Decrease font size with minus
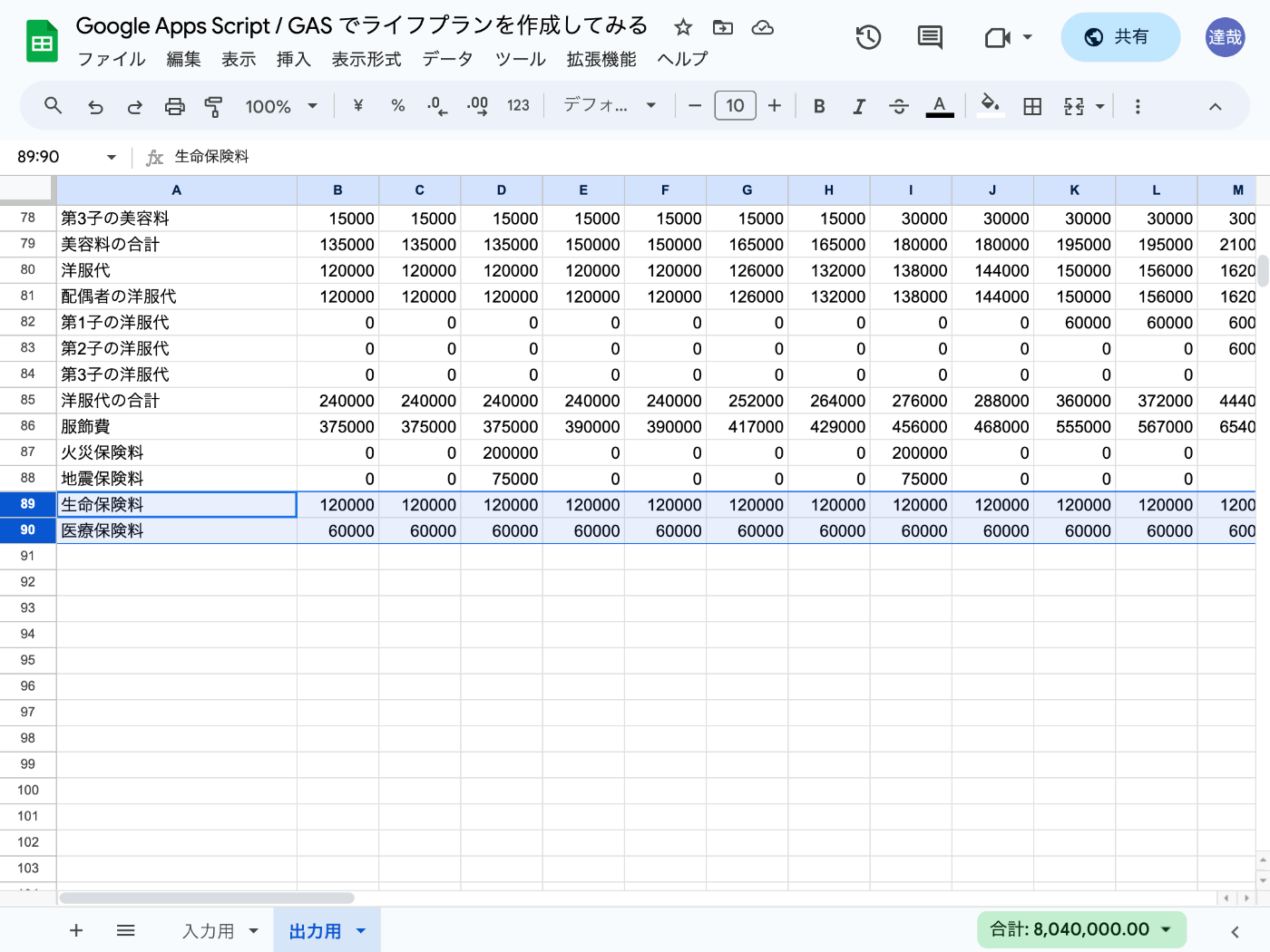Image resolution: width=1270 pixels, height=952 pixels. (x=695, y=106)
